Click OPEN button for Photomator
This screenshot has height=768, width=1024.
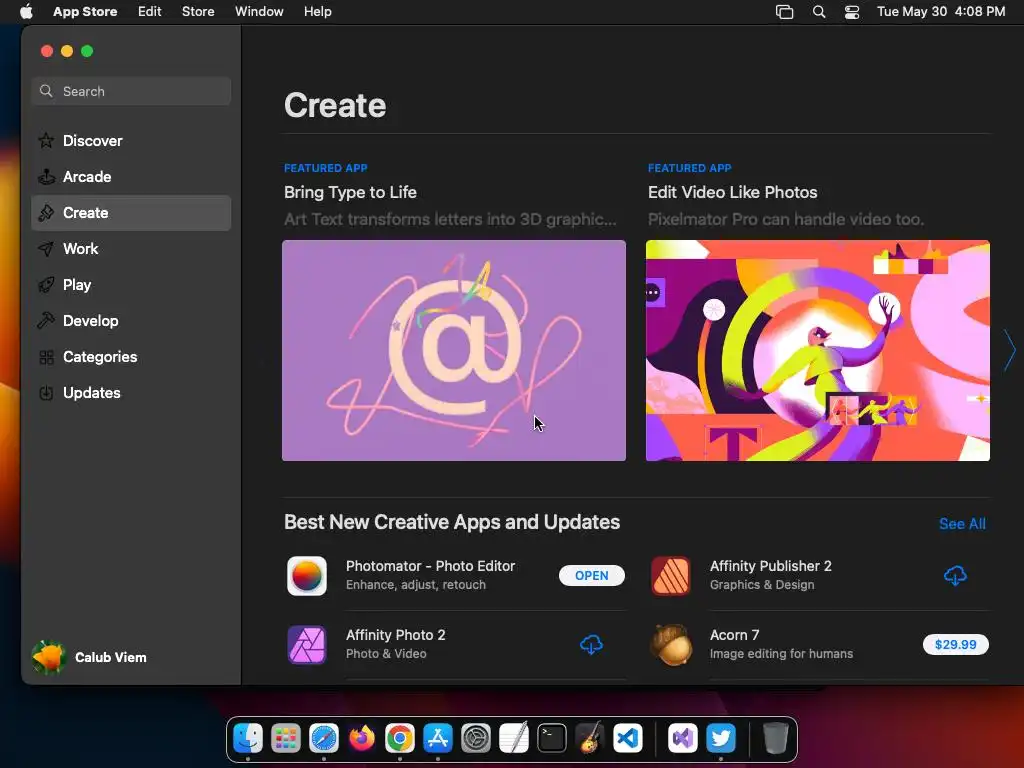[592, 575]
